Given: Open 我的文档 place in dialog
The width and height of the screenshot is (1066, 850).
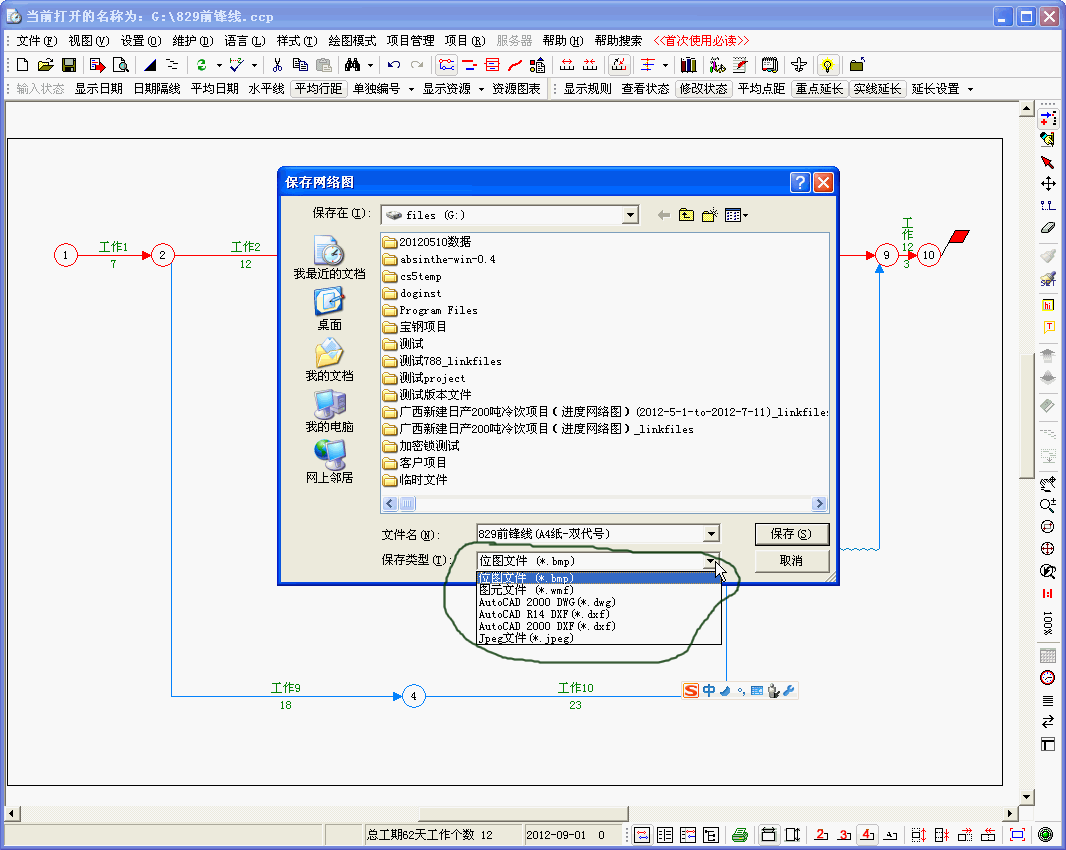Looking at the screenshot, I should pos(330,360).
